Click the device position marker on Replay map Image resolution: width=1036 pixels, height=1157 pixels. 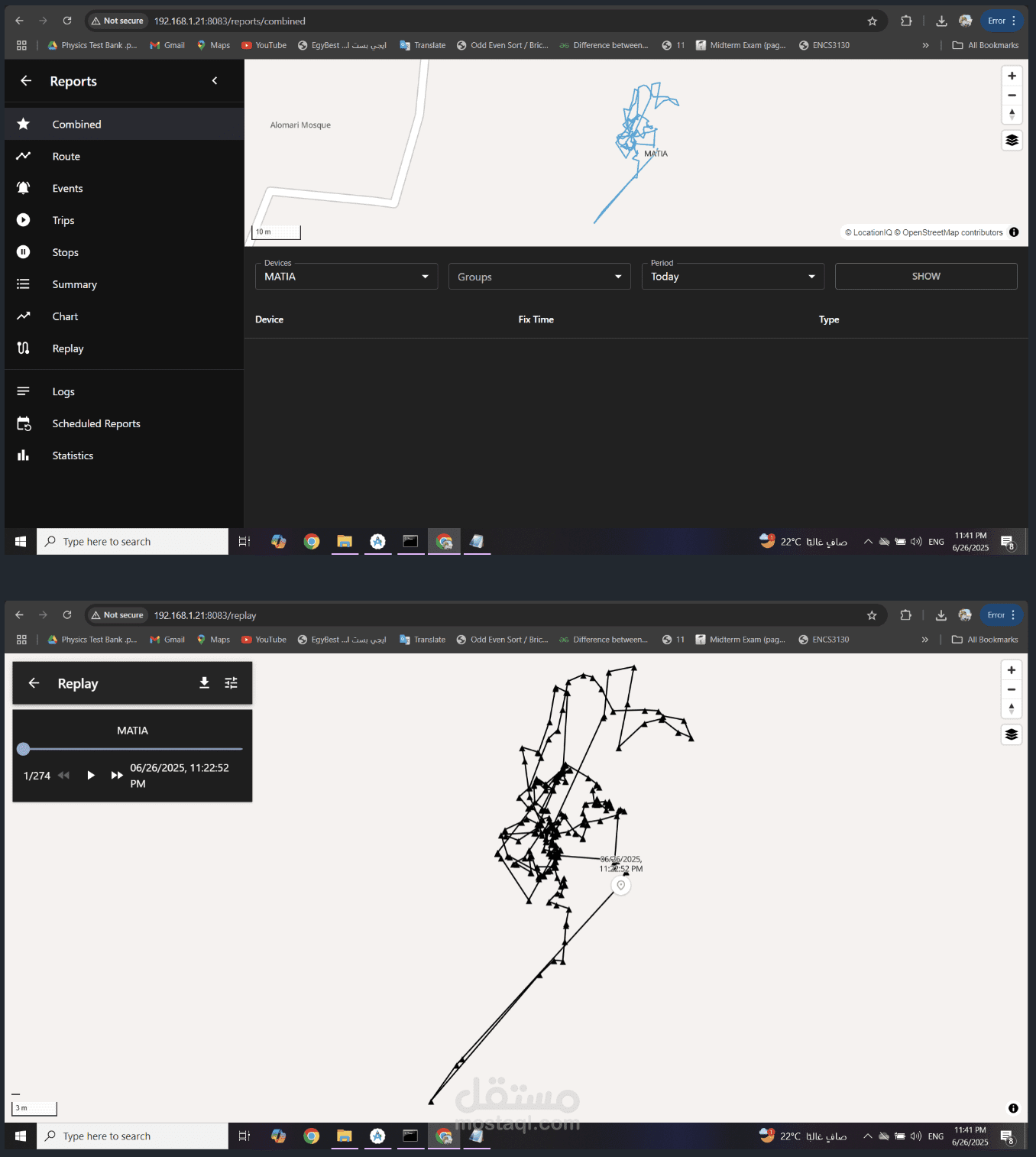tap(621, 886)
